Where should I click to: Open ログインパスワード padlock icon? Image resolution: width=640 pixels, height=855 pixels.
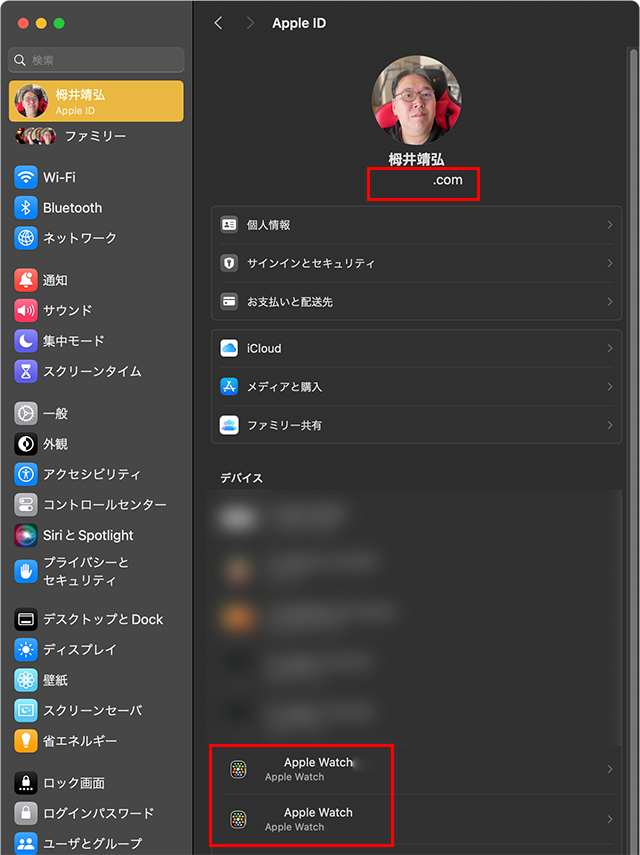(x=26, y=814)
